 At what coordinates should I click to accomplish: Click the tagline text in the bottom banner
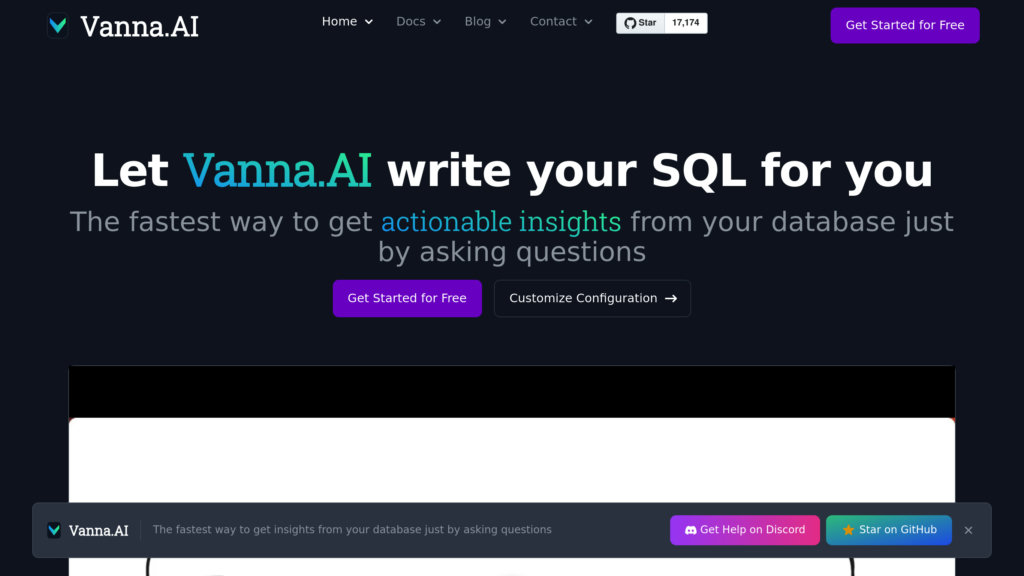point(352,530)
